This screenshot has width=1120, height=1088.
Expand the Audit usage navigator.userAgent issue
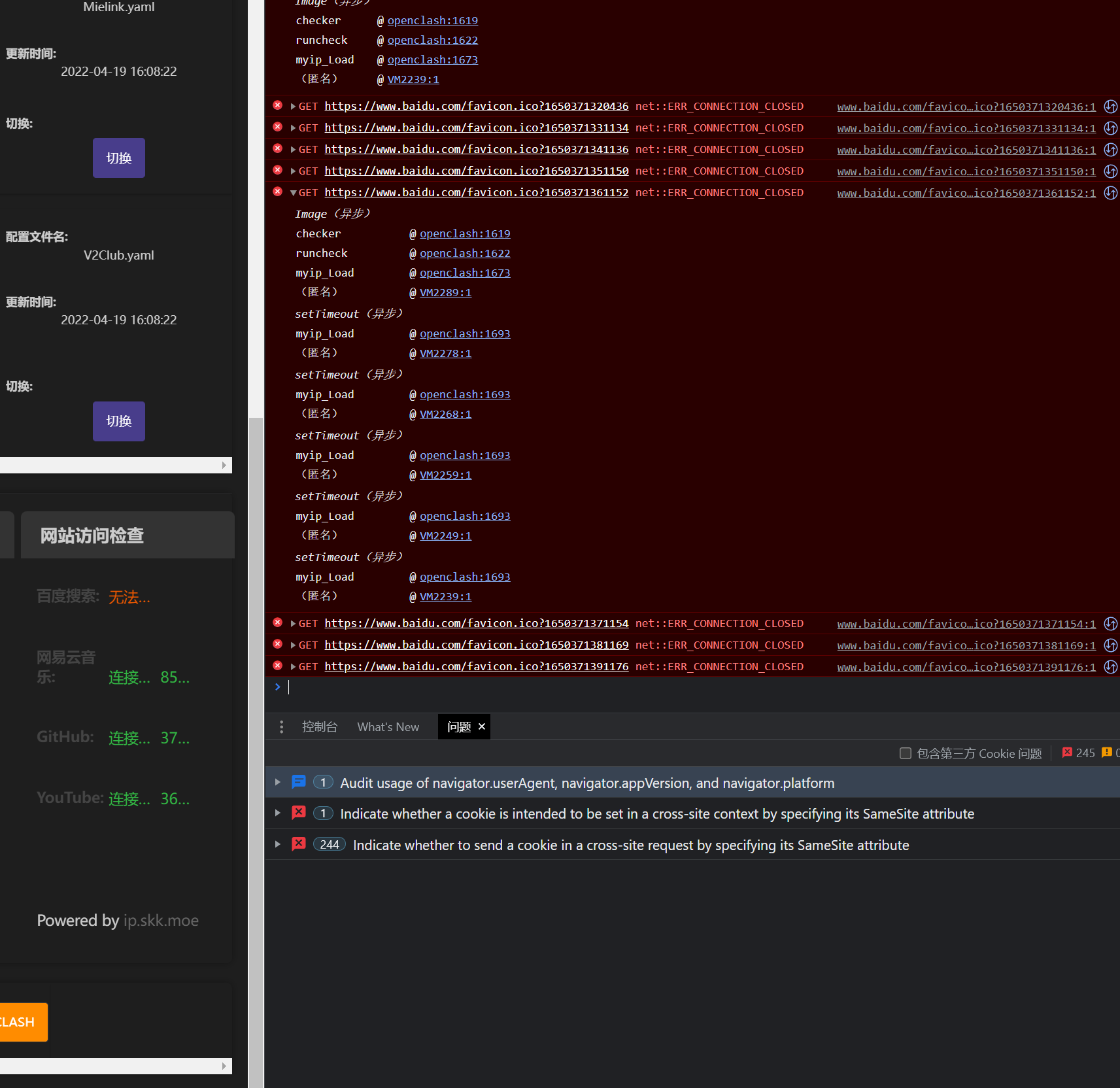277,782
